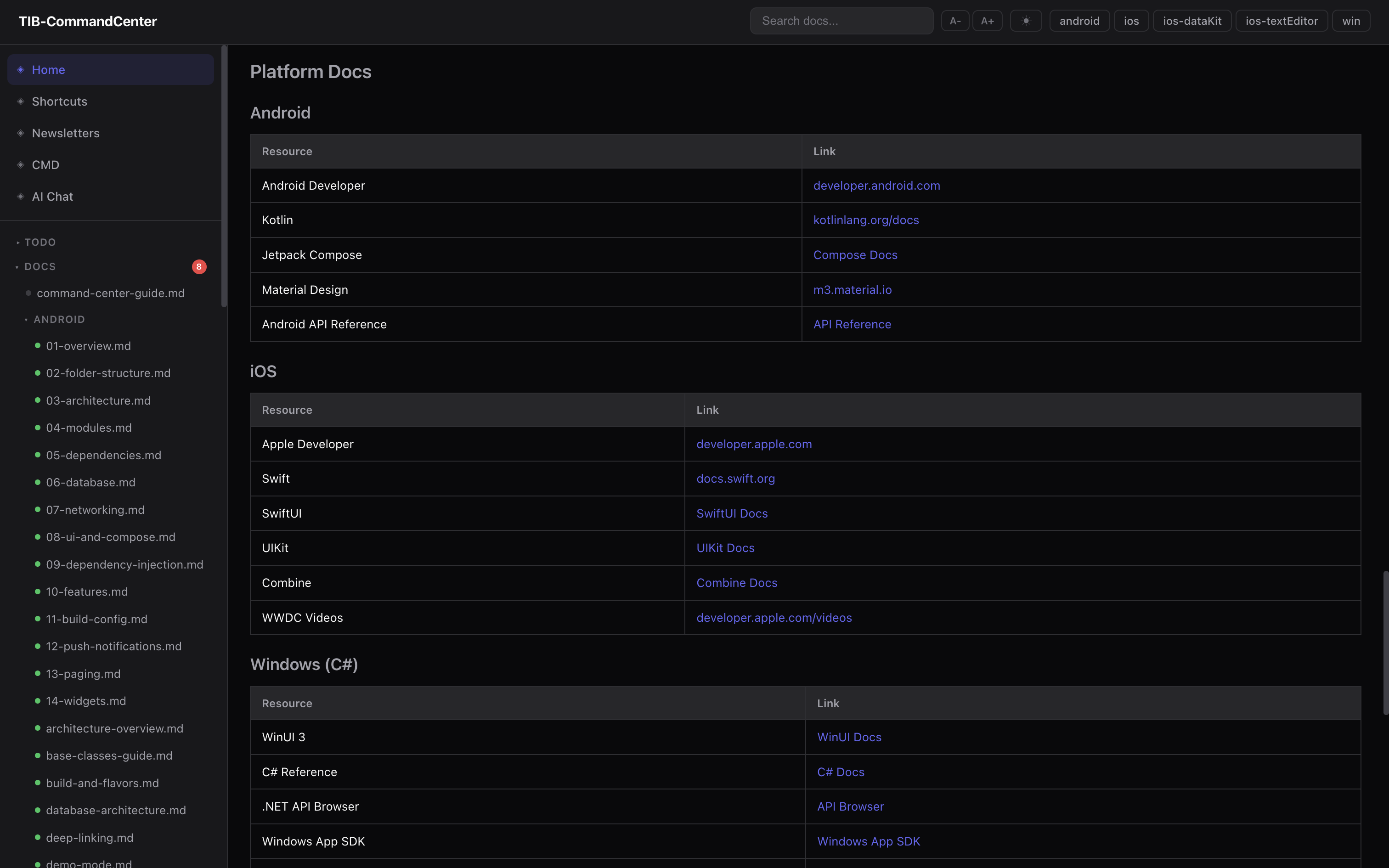Collapse the DOCS section
Viewport: 1389px width, 868px height.
(x=17, y=266)
